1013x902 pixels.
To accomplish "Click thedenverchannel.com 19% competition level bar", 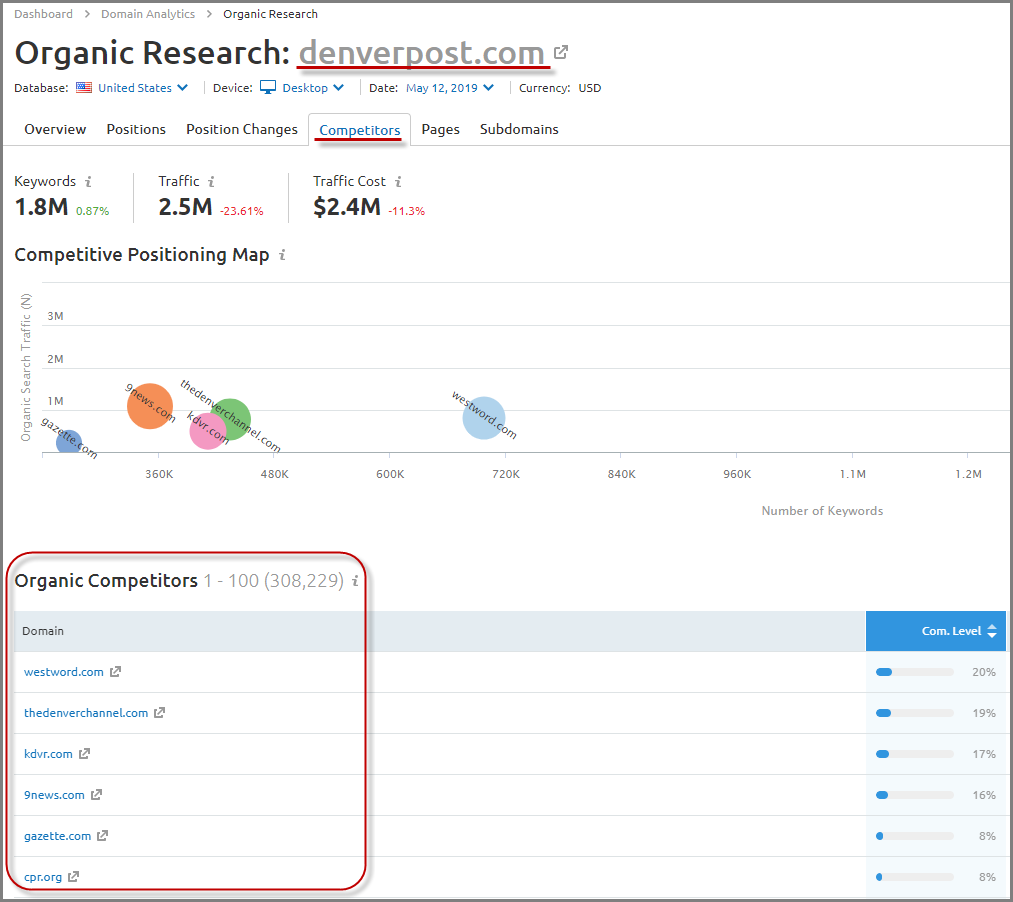I will point(915,713).
